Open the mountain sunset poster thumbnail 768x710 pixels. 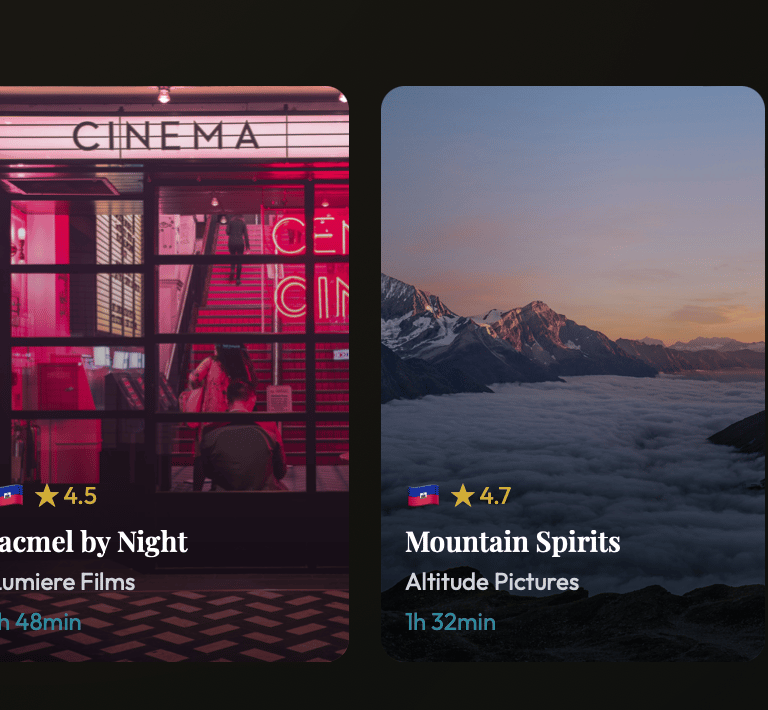[573, 374]
